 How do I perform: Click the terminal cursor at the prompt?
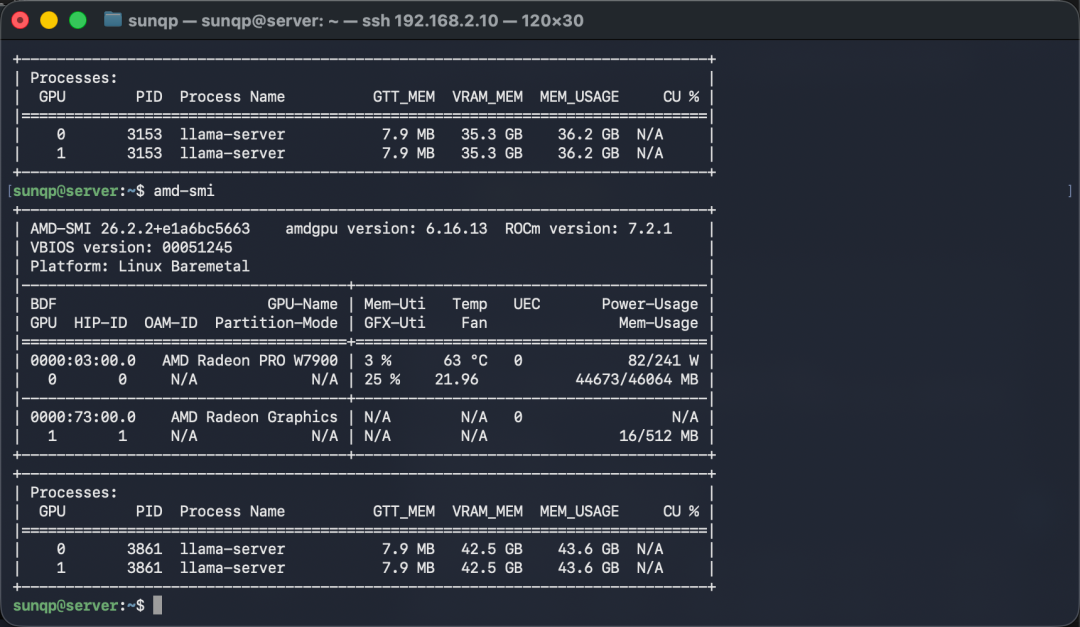point(158,605)
